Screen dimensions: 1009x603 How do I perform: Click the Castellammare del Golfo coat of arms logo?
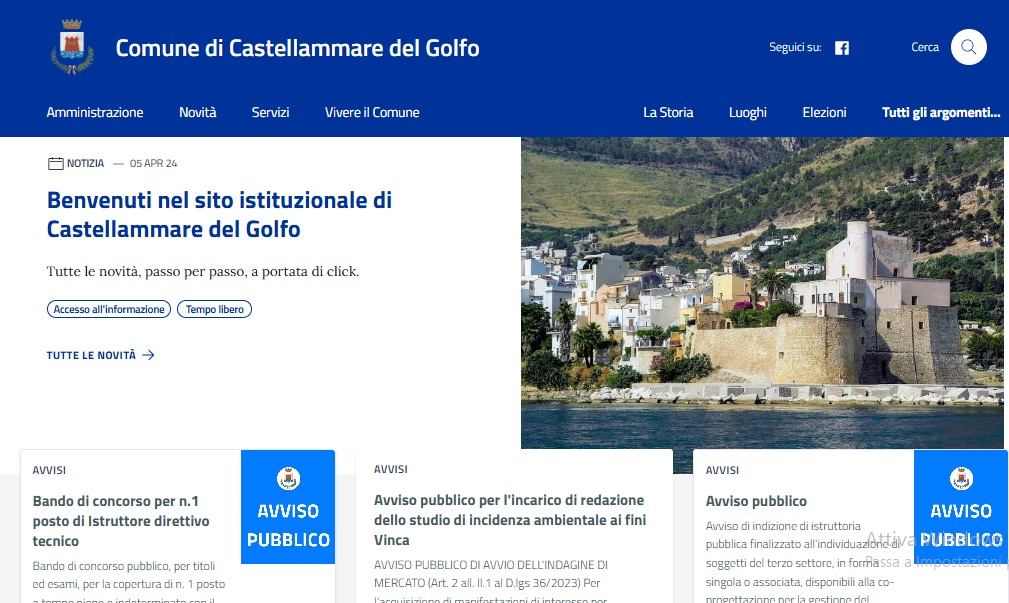coord(71,46)
